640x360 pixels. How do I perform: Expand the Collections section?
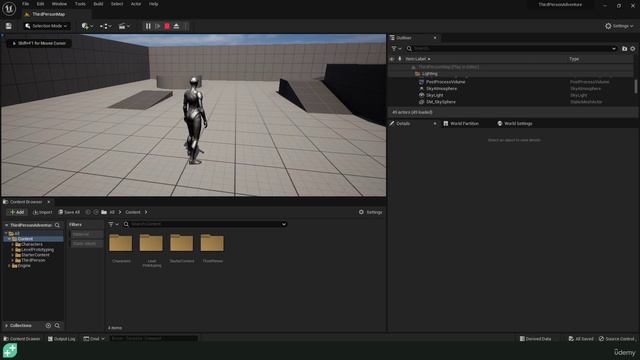(x=7, y=326)
